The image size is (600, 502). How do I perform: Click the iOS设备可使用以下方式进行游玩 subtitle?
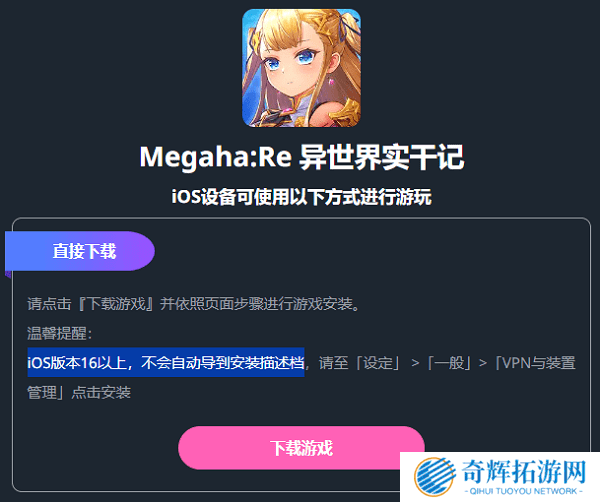[x=301, y=197]
